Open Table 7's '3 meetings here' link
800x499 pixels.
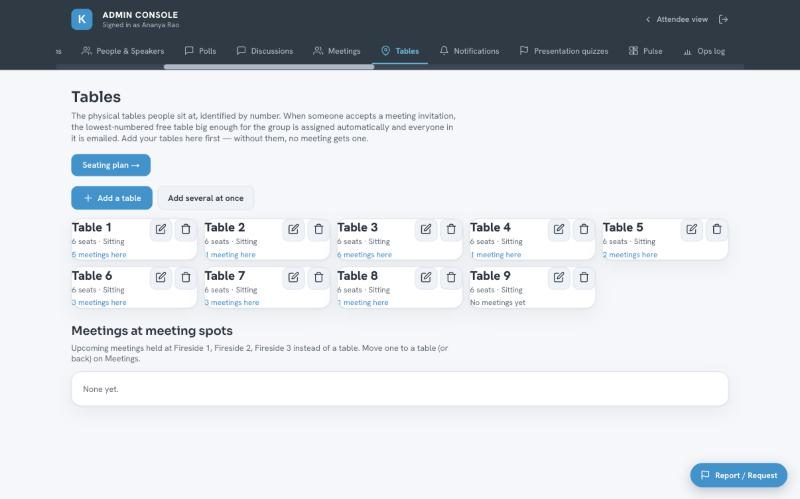(x=232, y=303)
